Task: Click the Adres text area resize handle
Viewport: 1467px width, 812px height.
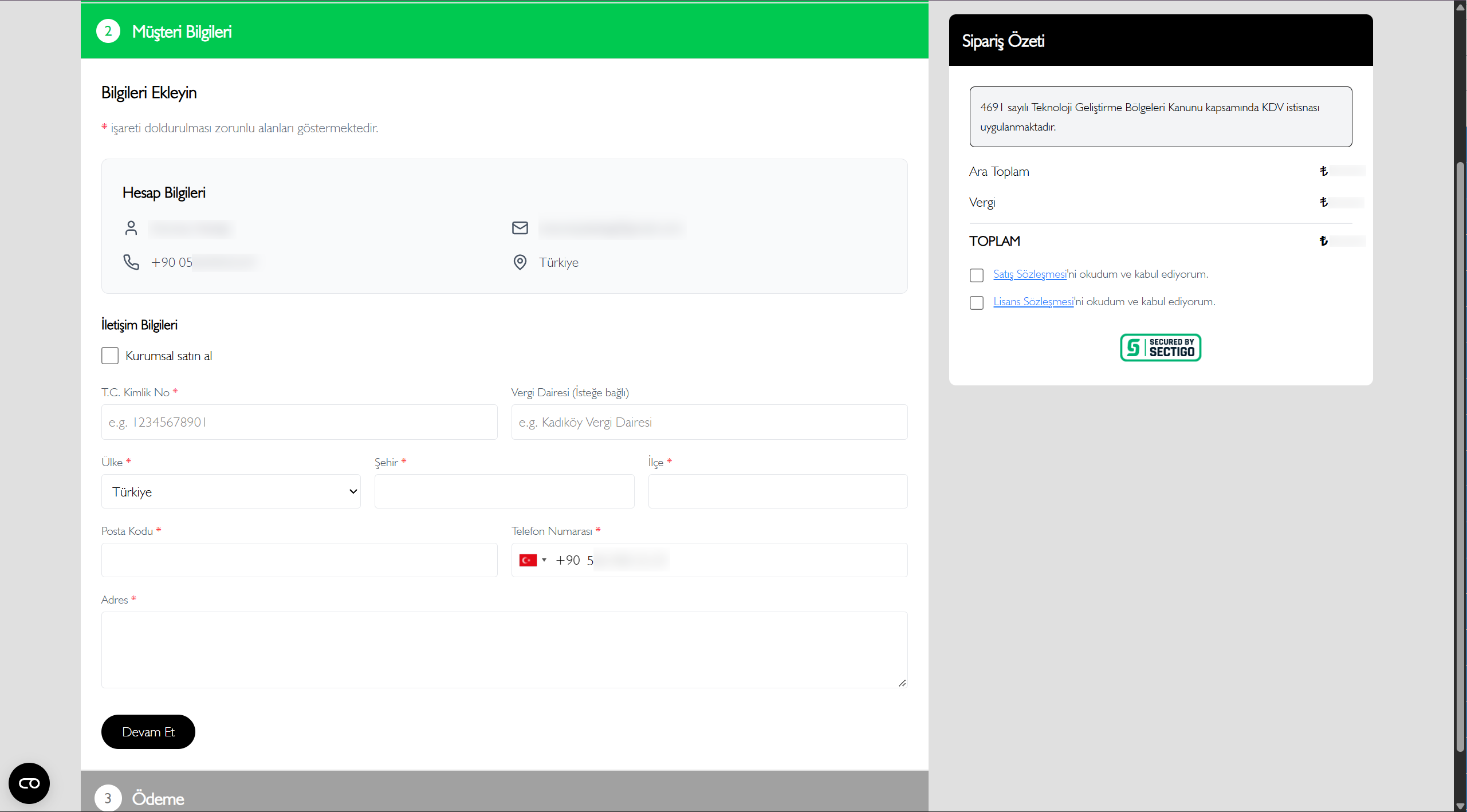Action: pyautogui.click(x=902, y=683)
